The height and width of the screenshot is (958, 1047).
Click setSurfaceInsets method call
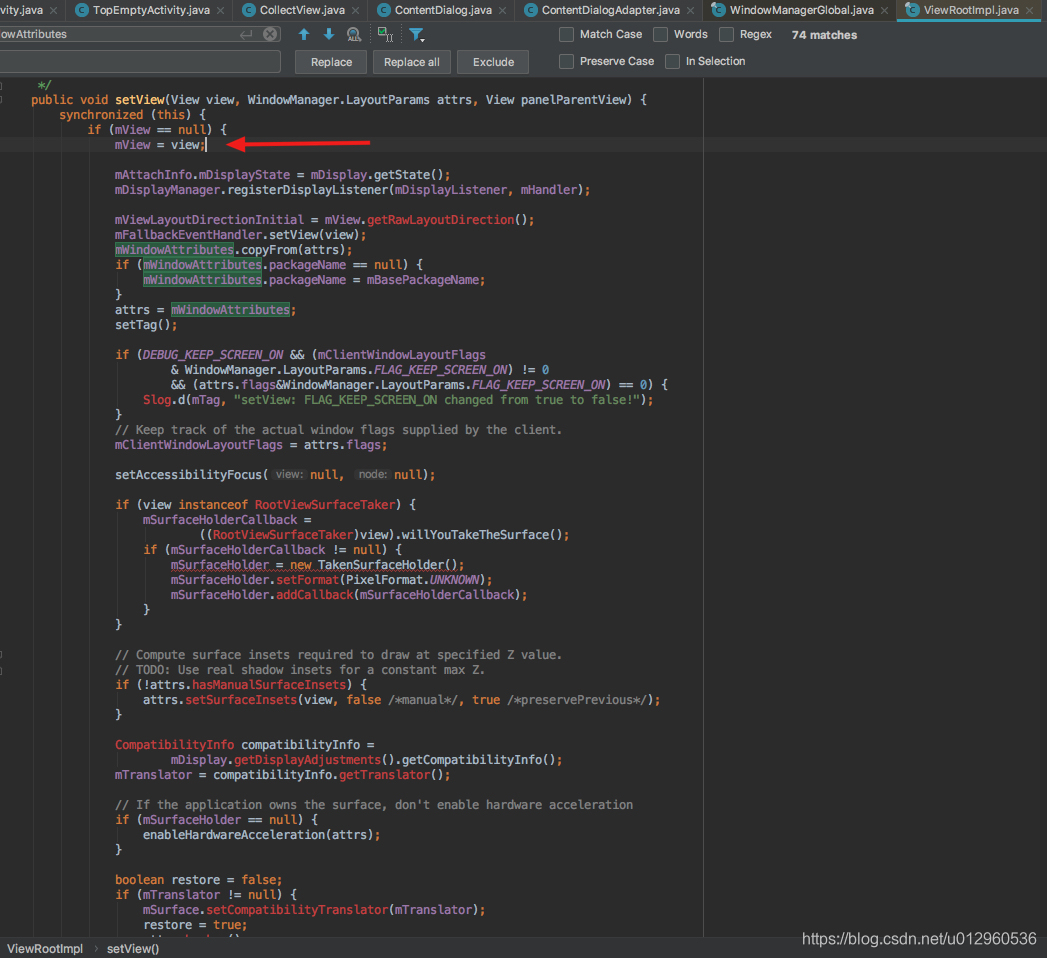pyautogui.click(x=241, y=700)
